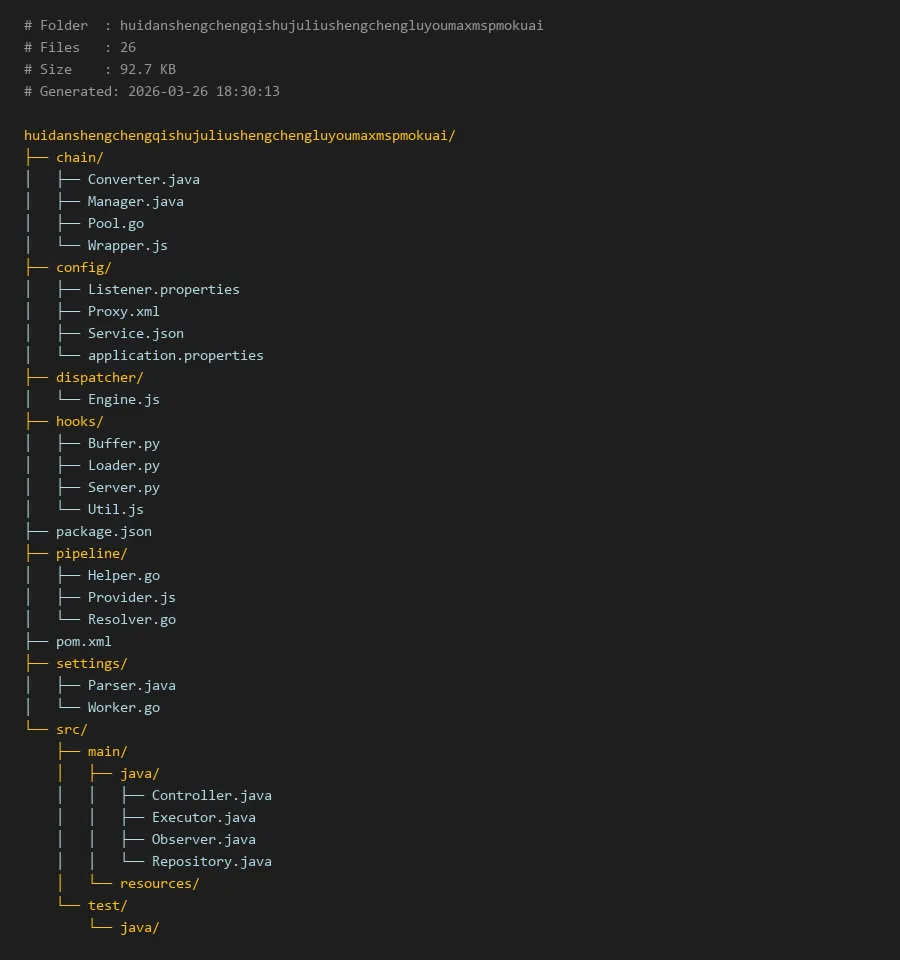Select application.properties in config
This screenshot has width=900, height=960.
pyautogui.click(x=175, y=355)
